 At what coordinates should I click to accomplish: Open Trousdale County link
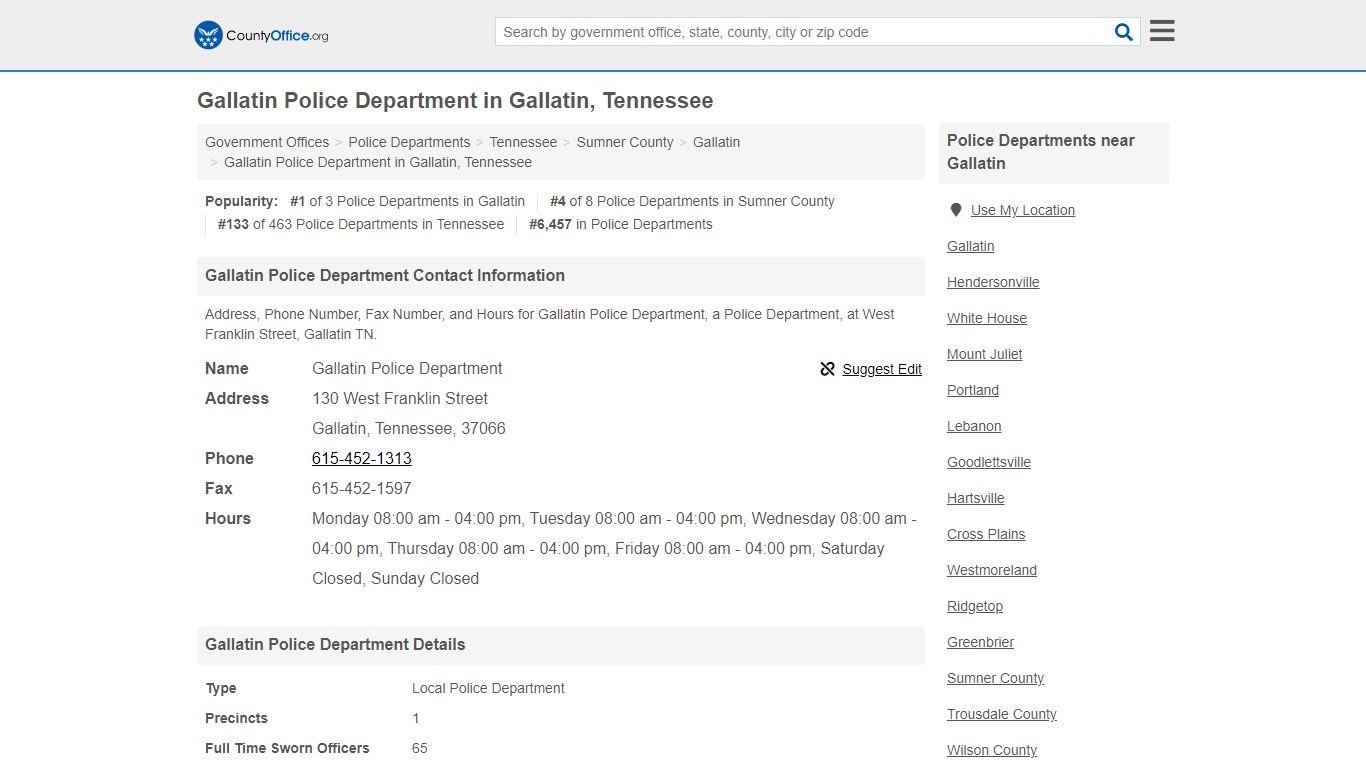tap(1002, 714)
